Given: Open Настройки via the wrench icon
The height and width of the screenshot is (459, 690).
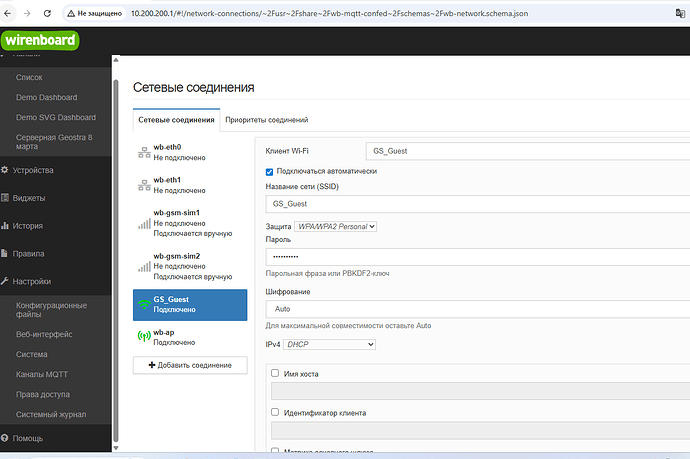Looking at the screenshot, I should tap(5, 281).
